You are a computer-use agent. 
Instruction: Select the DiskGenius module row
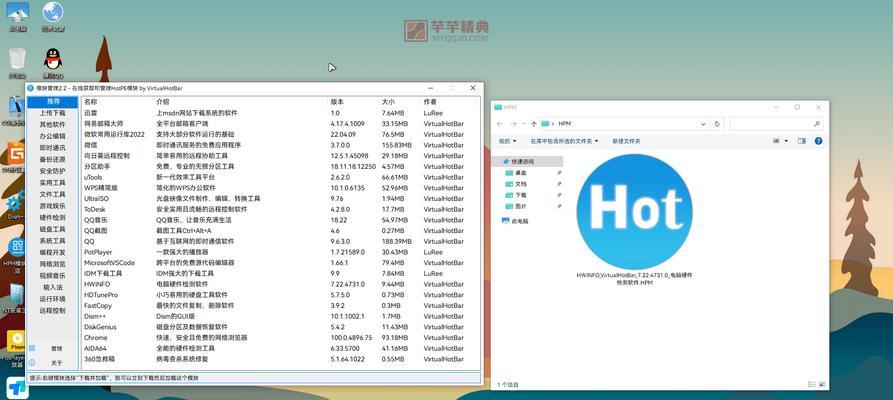[x=280, y=327]
